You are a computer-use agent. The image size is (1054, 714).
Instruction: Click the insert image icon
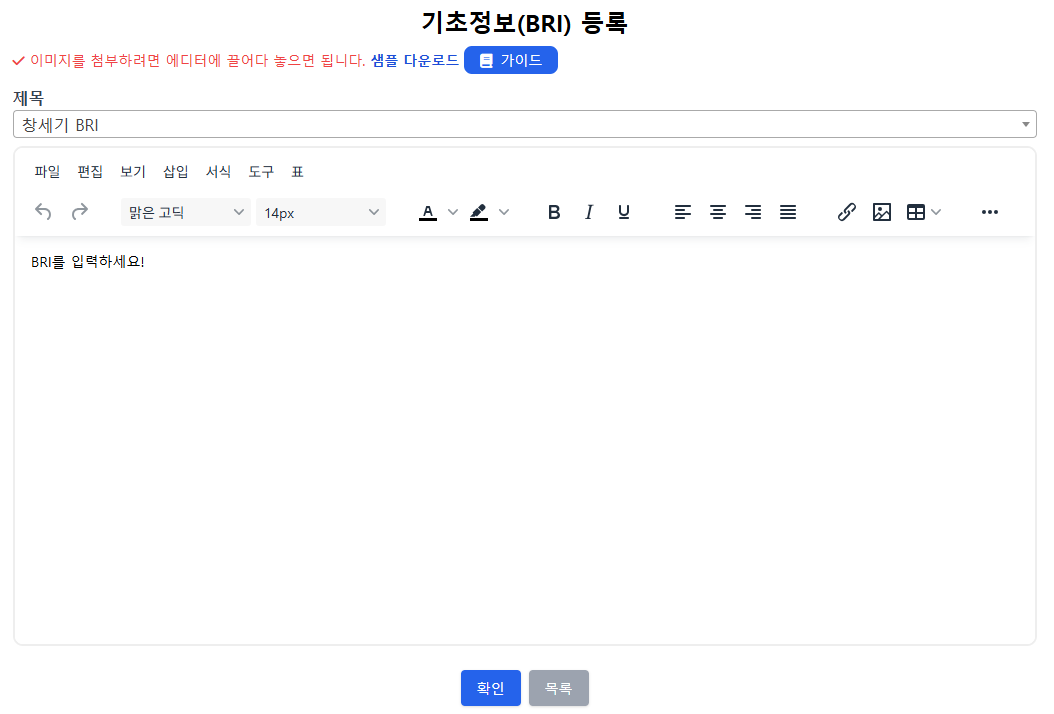(882, 212)
